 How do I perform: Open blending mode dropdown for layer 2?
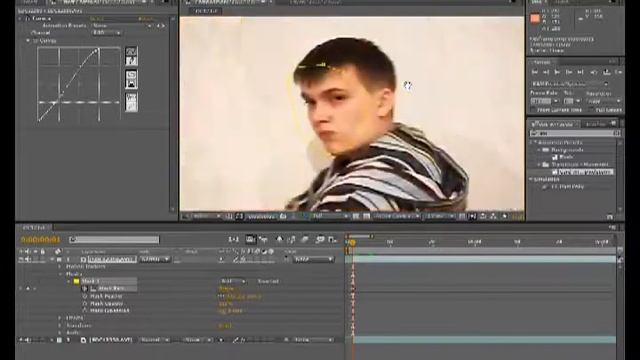[x=155, y=340]
